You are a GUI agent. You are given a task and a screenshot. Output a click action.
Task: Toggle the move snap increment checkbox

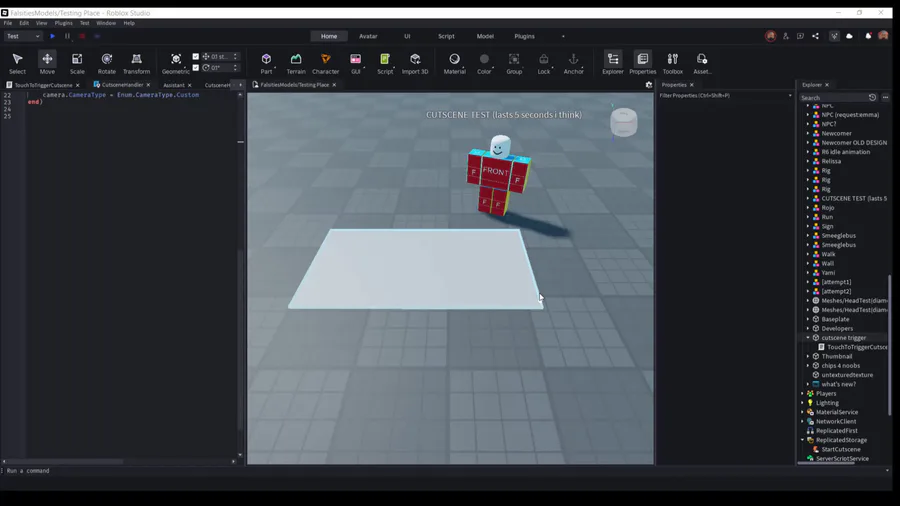coord(196,56)
